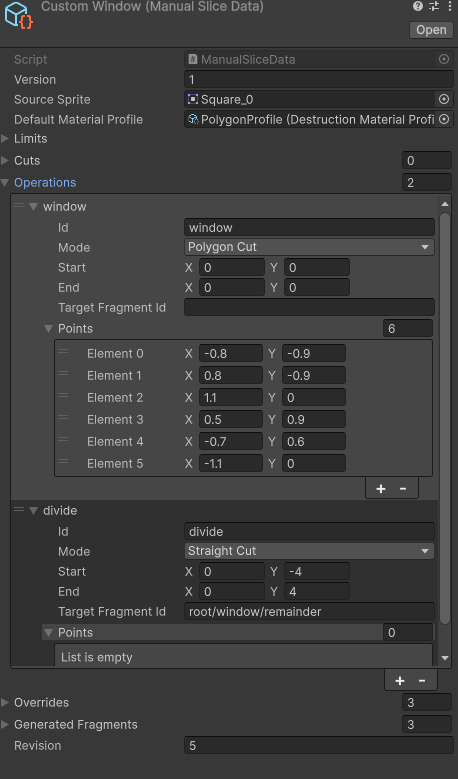Click the object picker for Source Sprite

444,99
